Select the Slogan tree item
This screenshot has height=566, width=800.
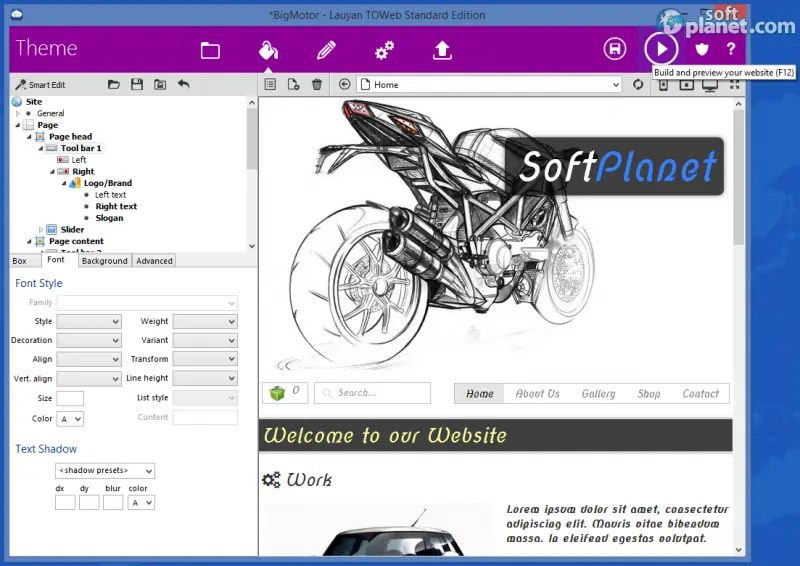coord(109,218)
